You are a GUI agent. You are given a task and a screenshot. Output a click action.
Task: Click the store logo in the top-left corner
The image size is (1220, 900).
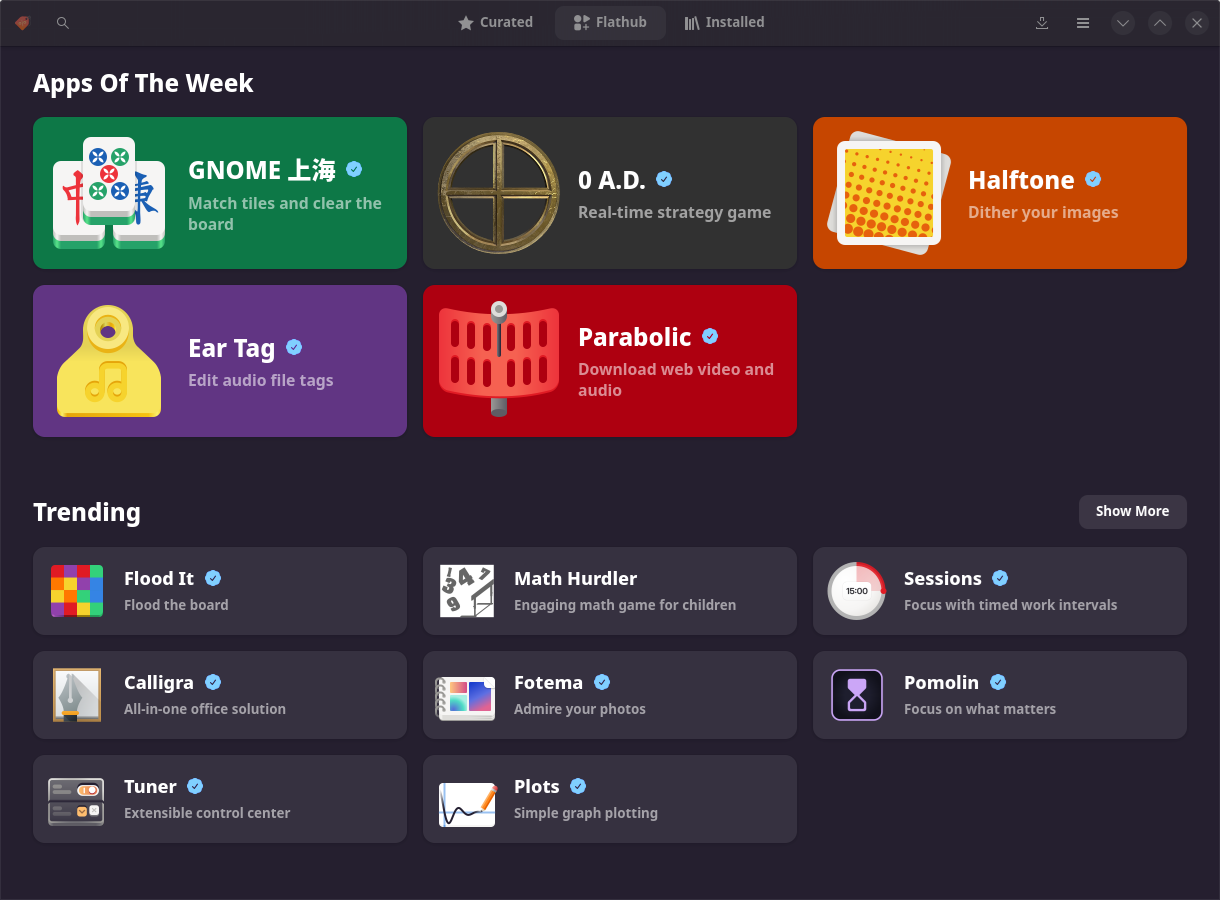click(22, 22)
